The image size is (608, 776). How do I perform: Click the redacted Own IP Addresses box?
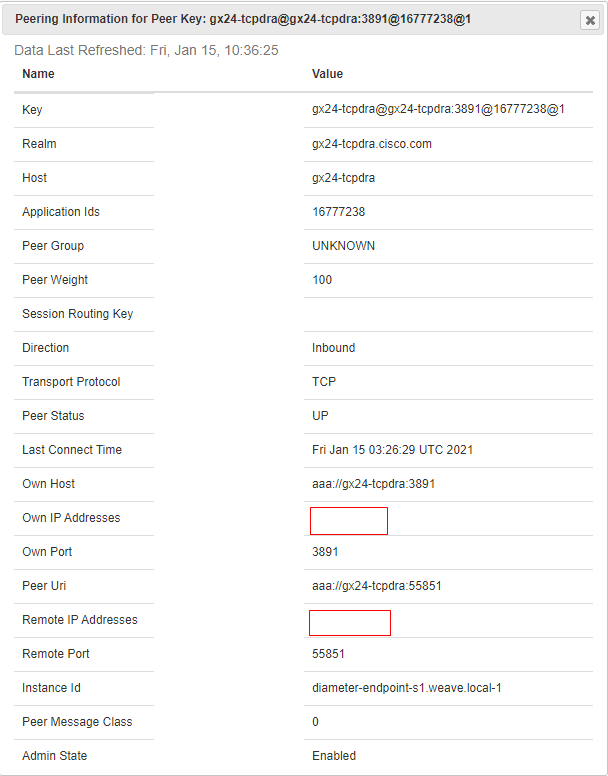point(349,521)
